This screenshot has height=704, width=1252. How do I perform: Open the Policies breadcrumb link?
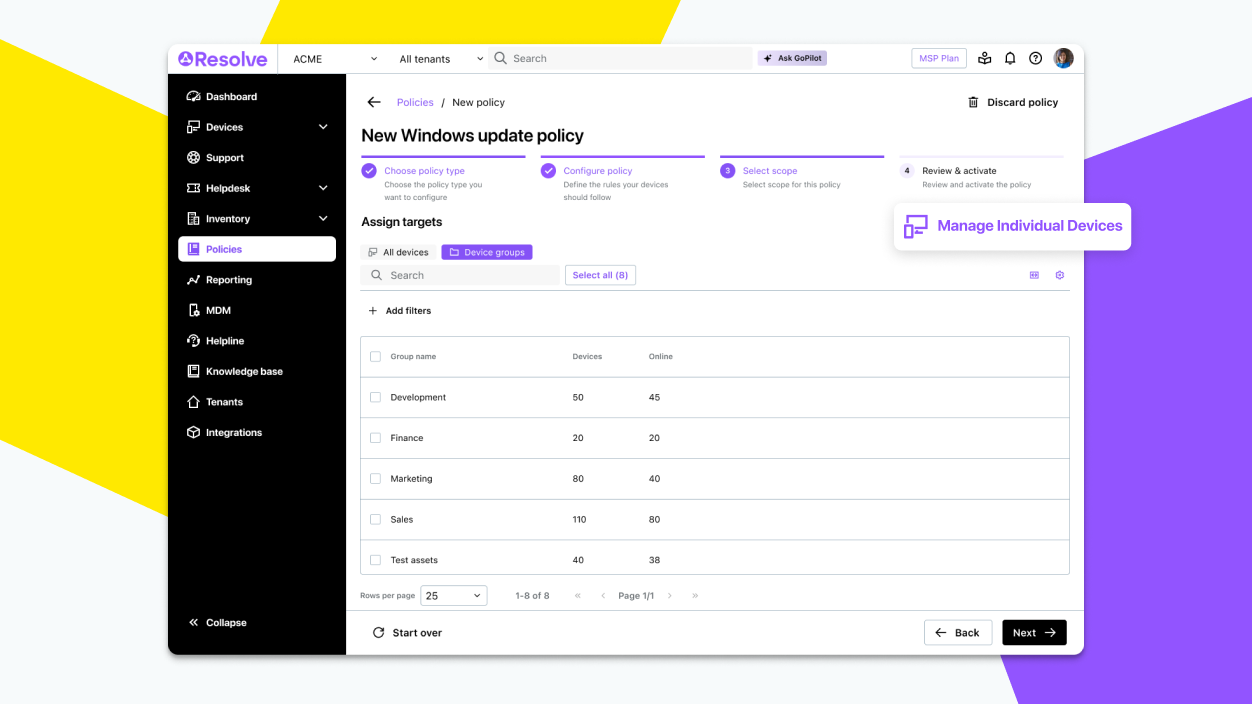415,102
